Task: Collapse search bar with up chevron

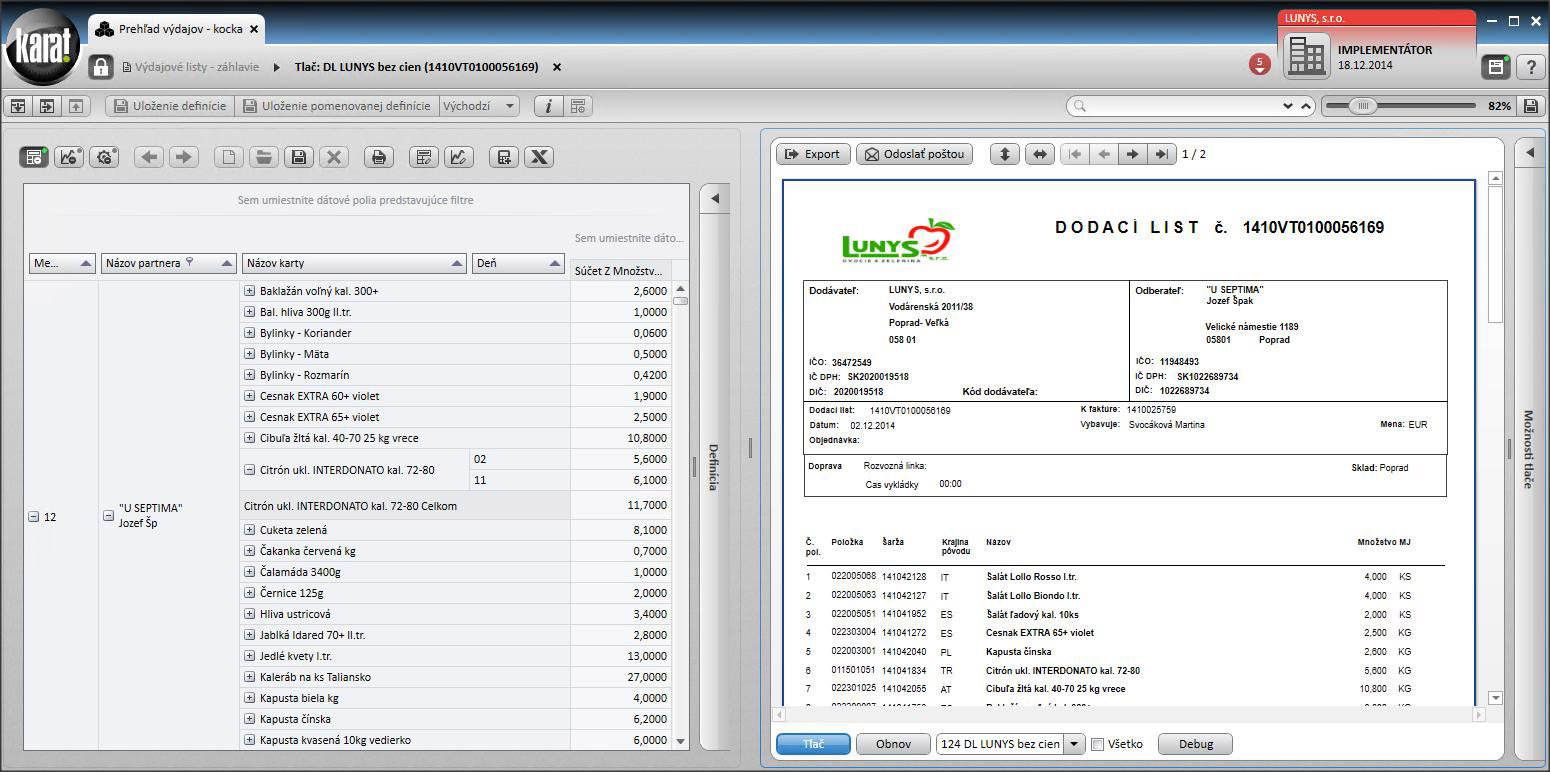Action: tap(1305, 106)
